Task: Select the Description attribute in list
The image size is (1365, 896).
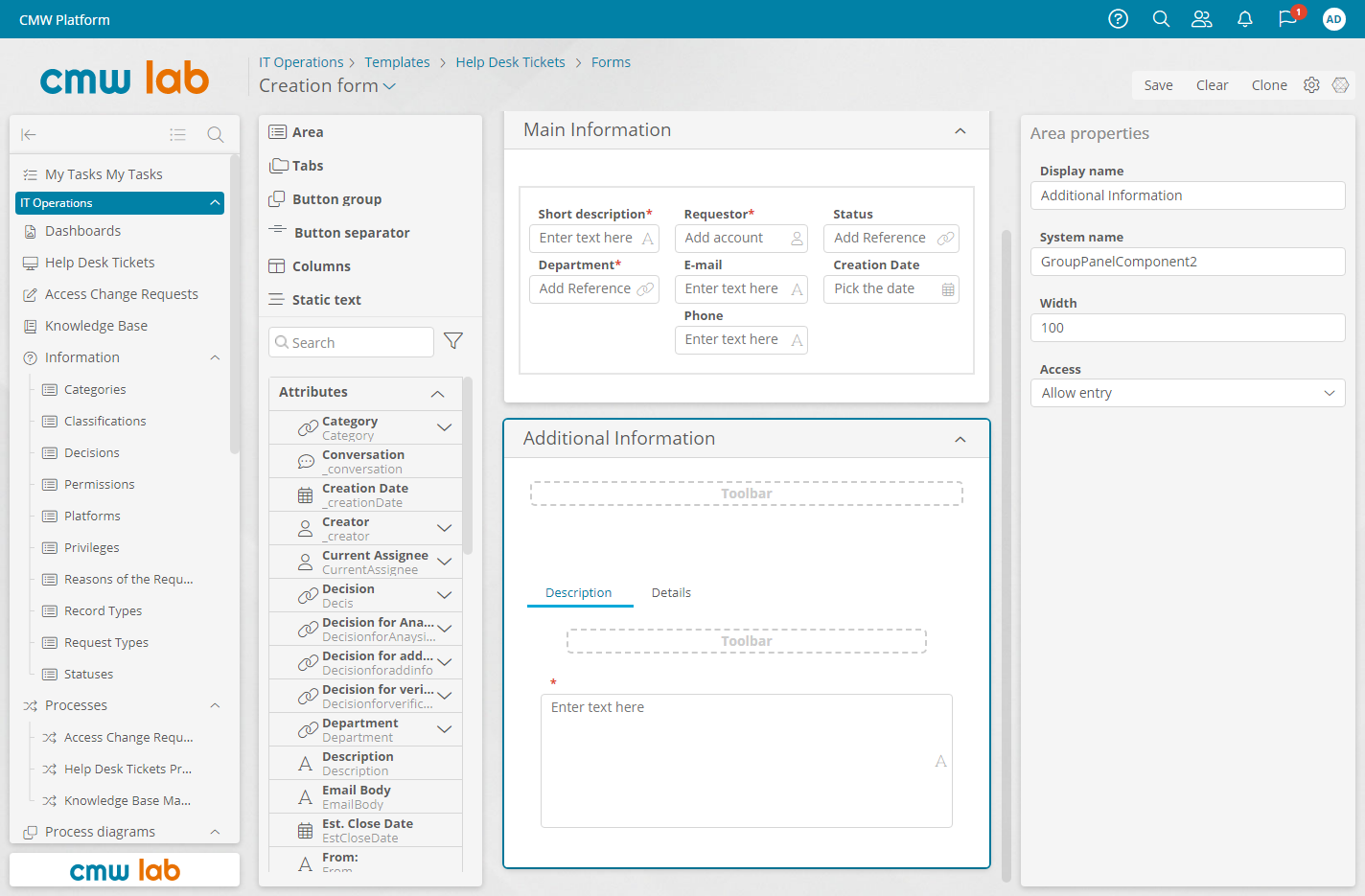Action: pos(365,763)
